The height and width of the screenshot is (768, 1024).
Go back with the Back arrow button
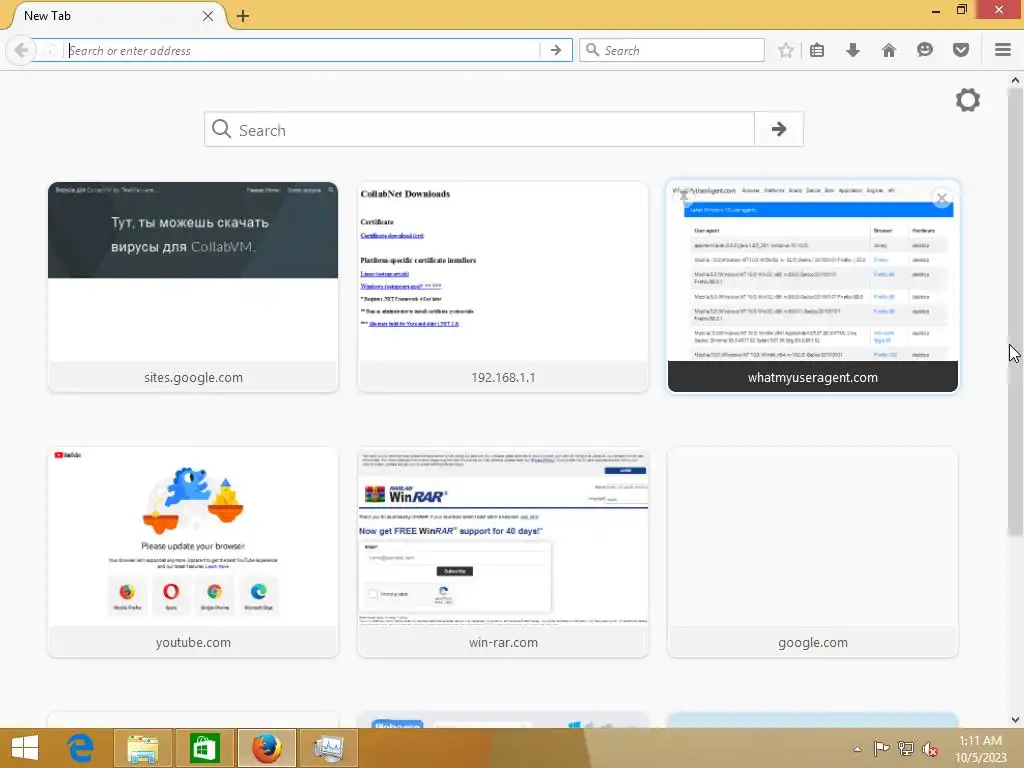(21, 50)
